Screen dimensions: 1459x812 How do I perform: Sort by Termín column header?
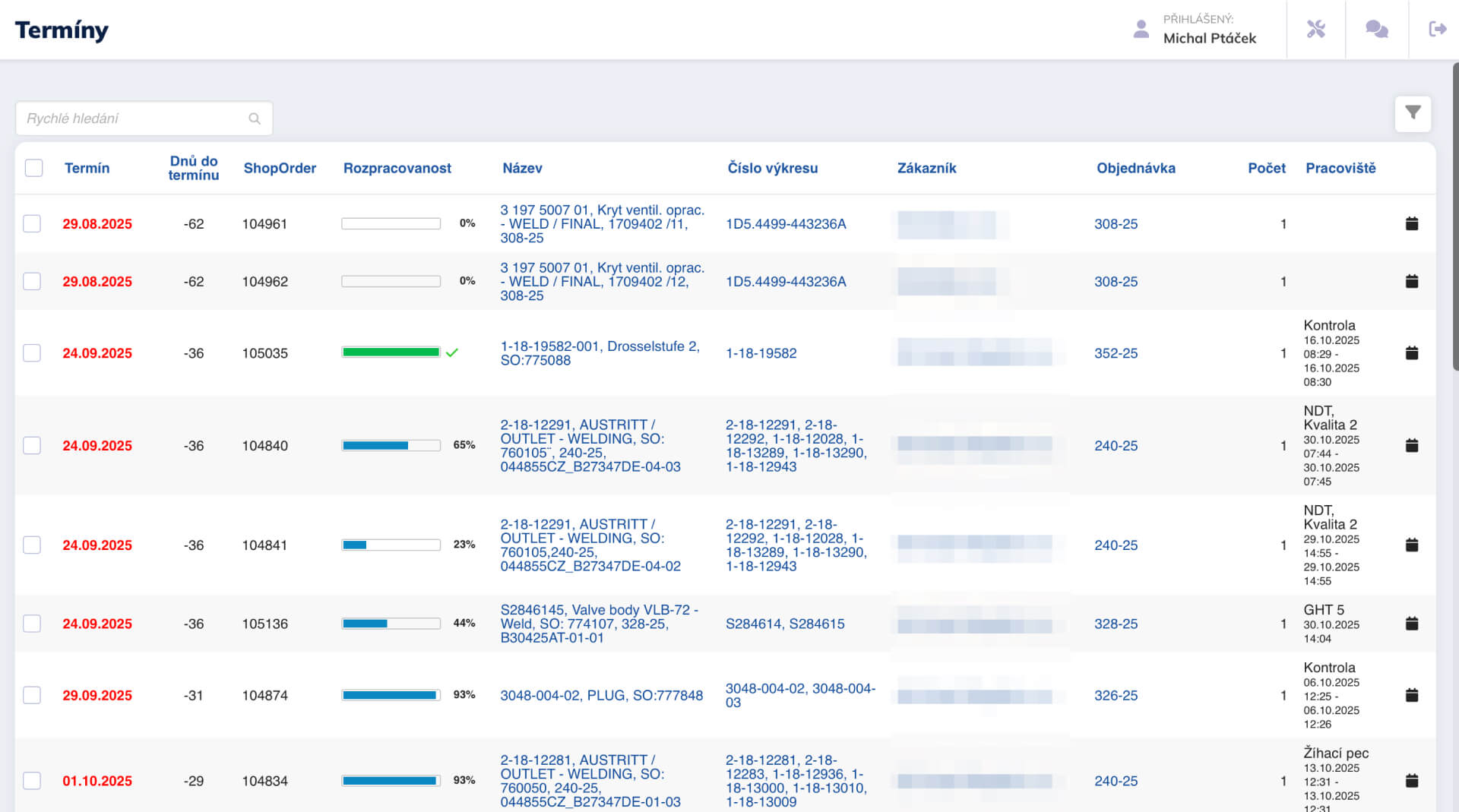[87, 168]
